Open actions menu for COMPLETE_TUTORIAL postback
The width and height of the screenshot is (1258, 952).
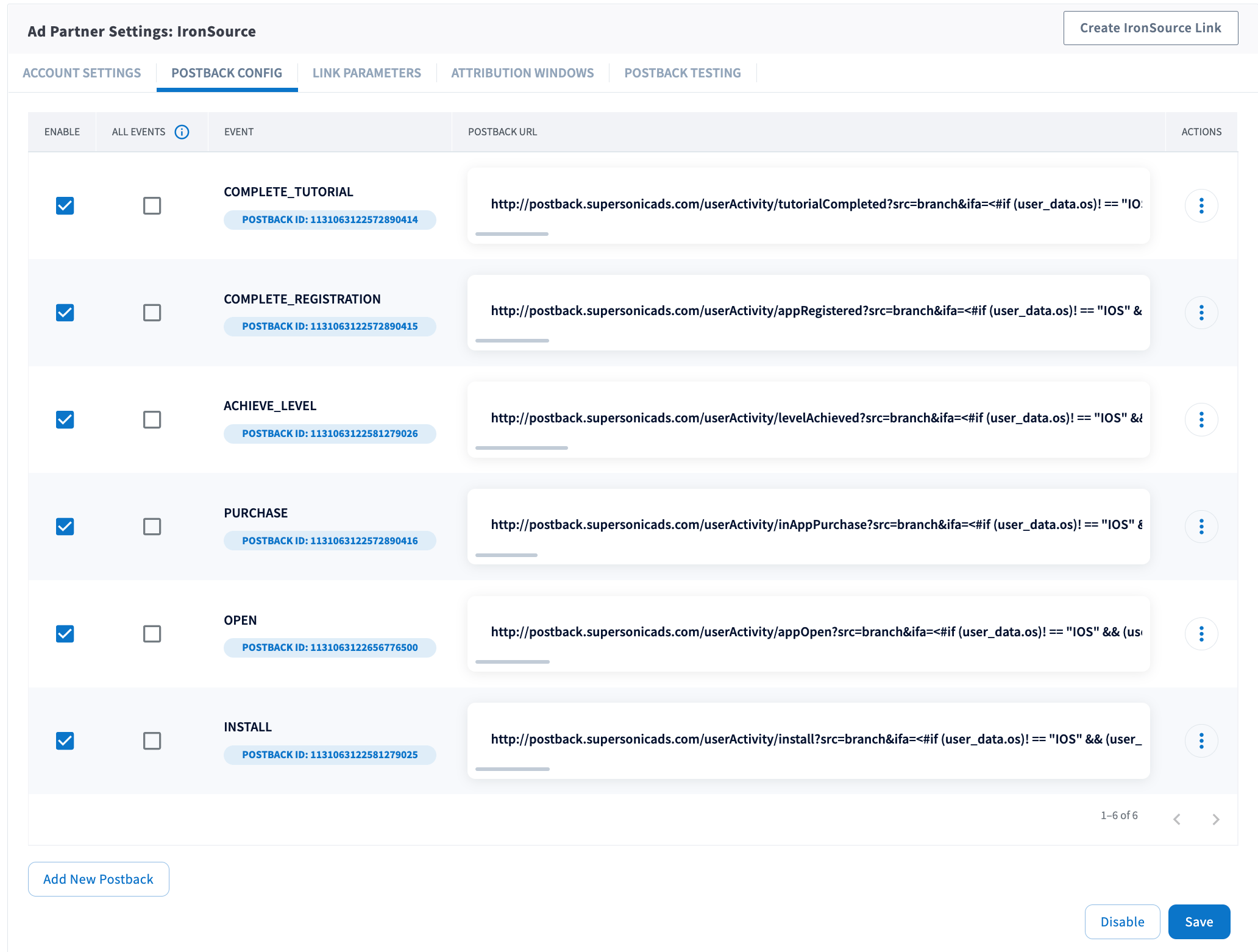click(x=1201, y=206)
